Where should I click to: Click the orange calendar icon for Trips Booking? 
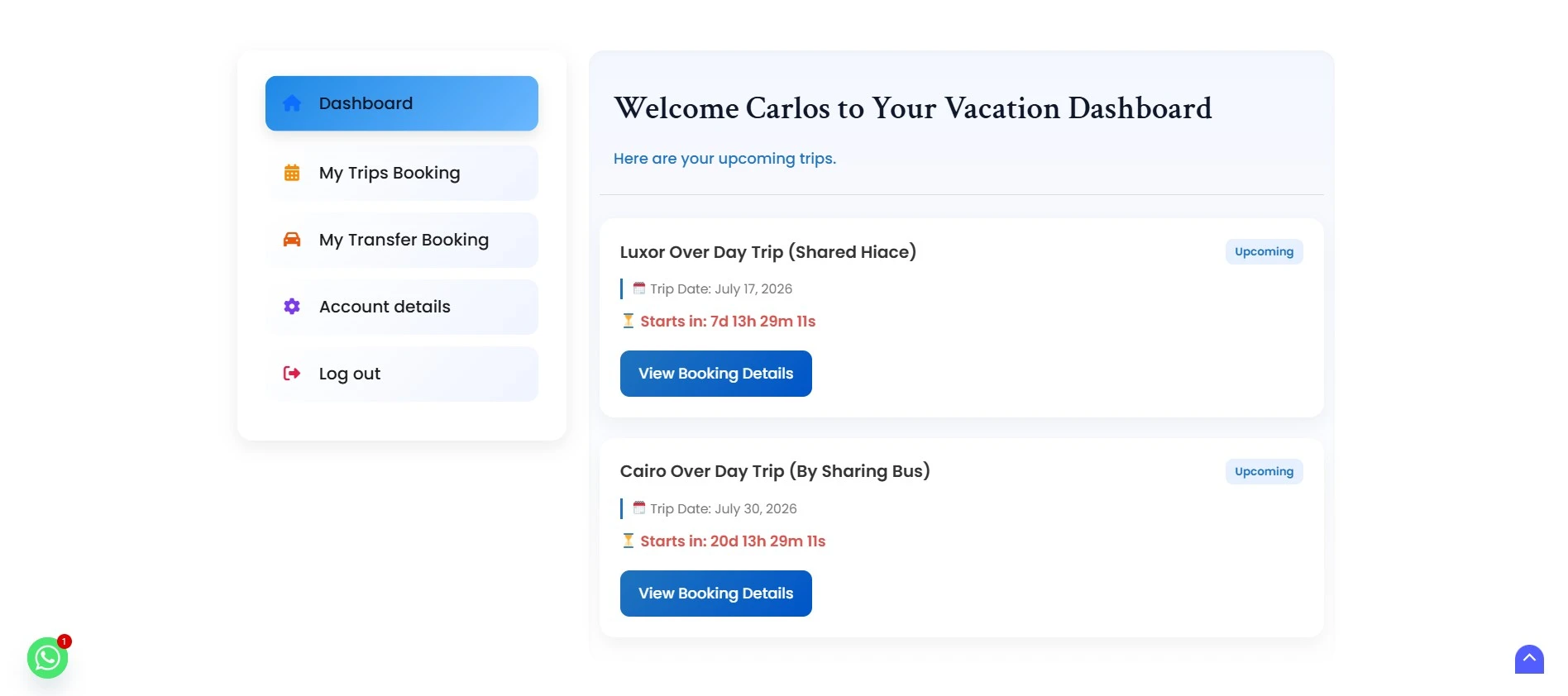click(x=292, y=173)
